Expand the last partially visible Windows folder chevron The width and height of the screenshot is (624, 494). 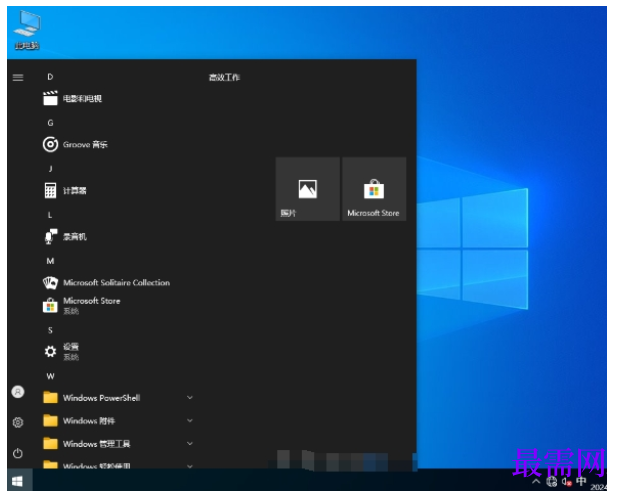(190, 466)
